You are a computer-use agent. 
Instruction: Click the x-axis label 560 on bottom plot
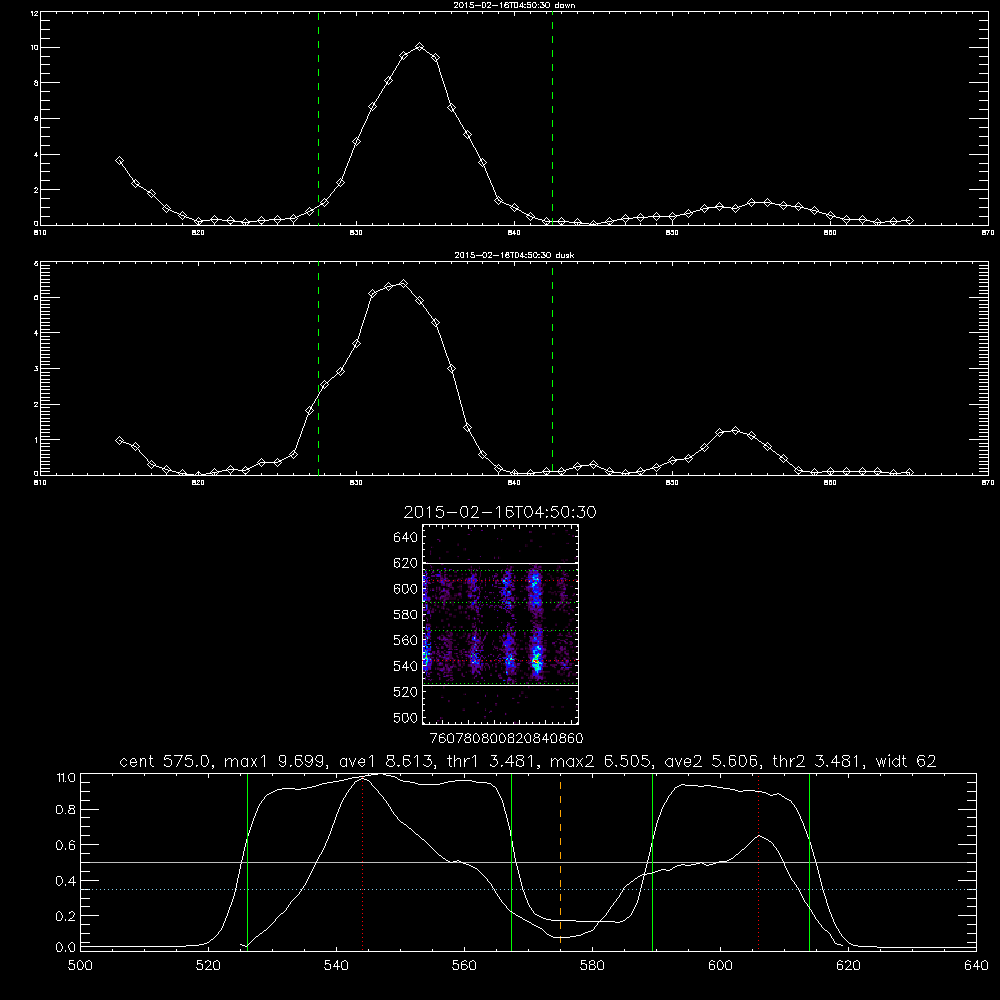tap(464, 966)
